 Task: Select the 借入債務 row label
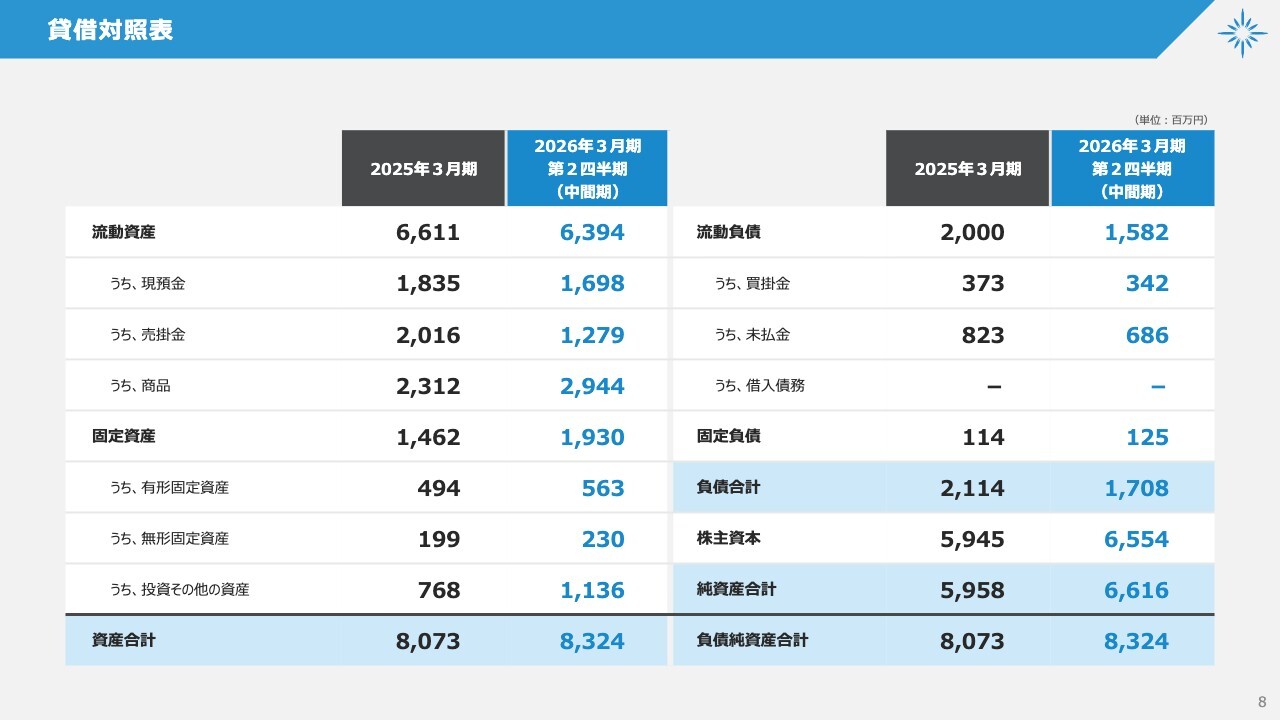point(759,386)
